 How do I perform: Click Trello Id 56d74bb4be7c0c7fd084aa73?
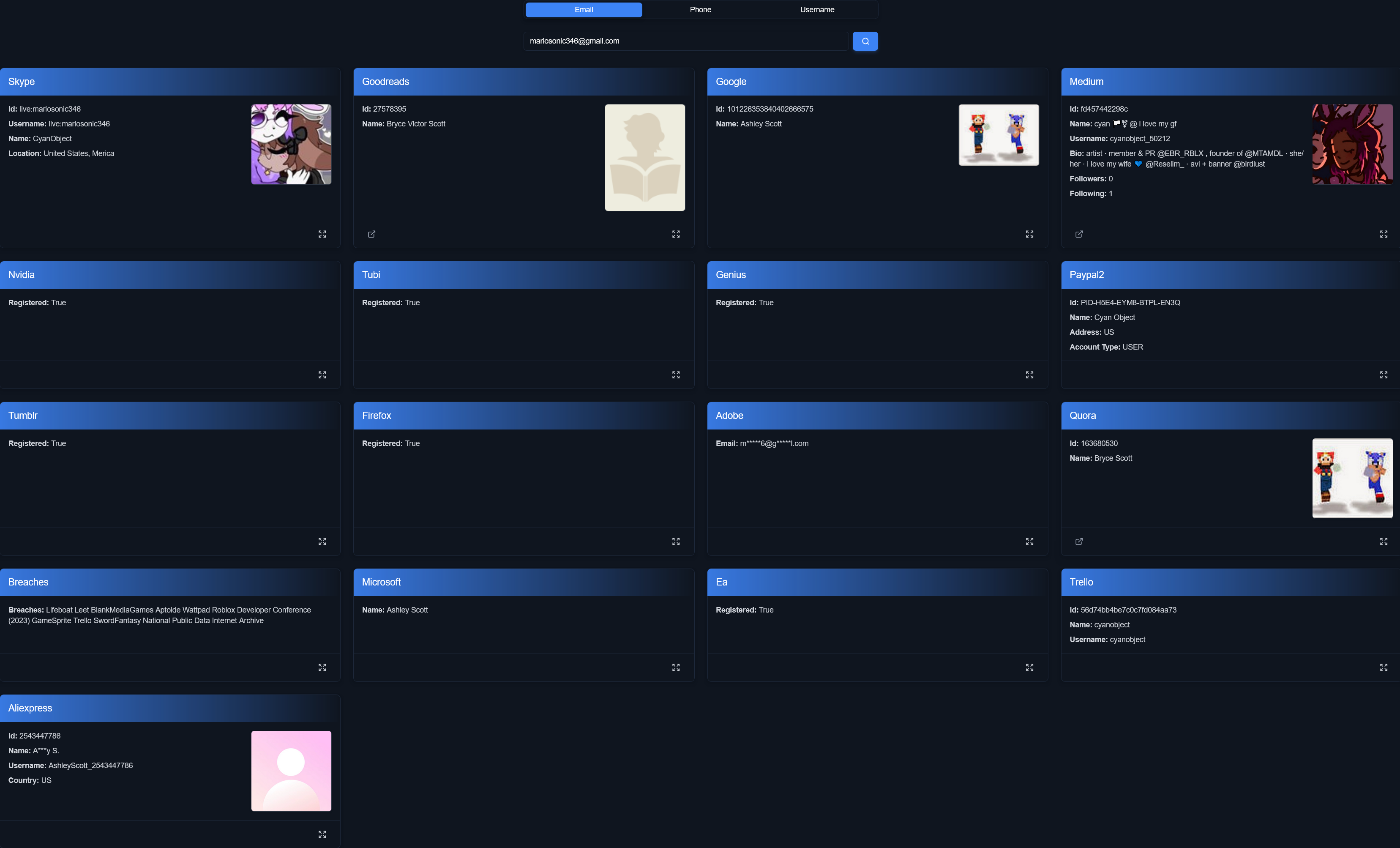pyautogui.click(x=1123, y=610)
